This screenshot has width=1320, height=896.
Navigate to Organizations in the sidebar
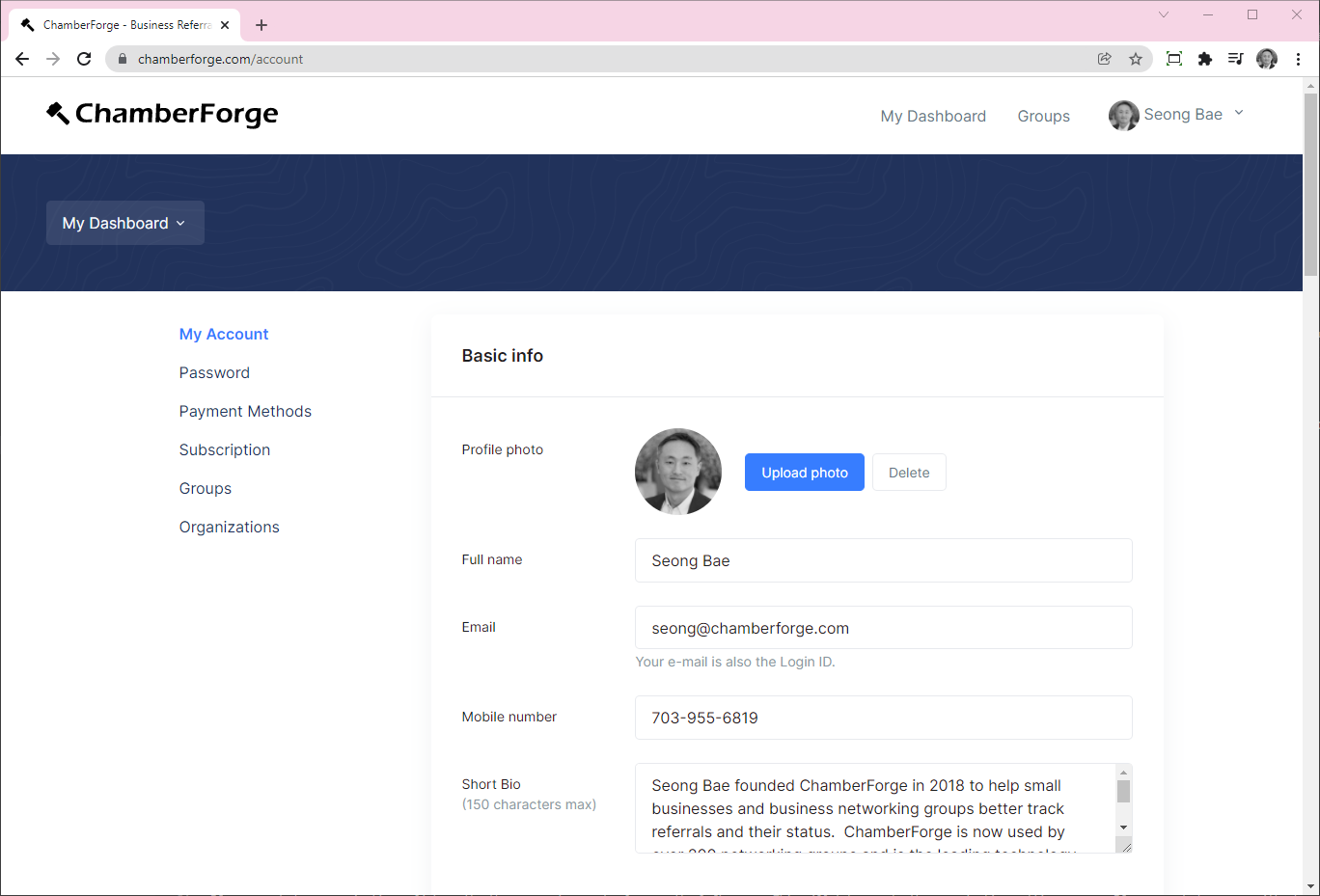pyautogui.click(x=229, y=527)
